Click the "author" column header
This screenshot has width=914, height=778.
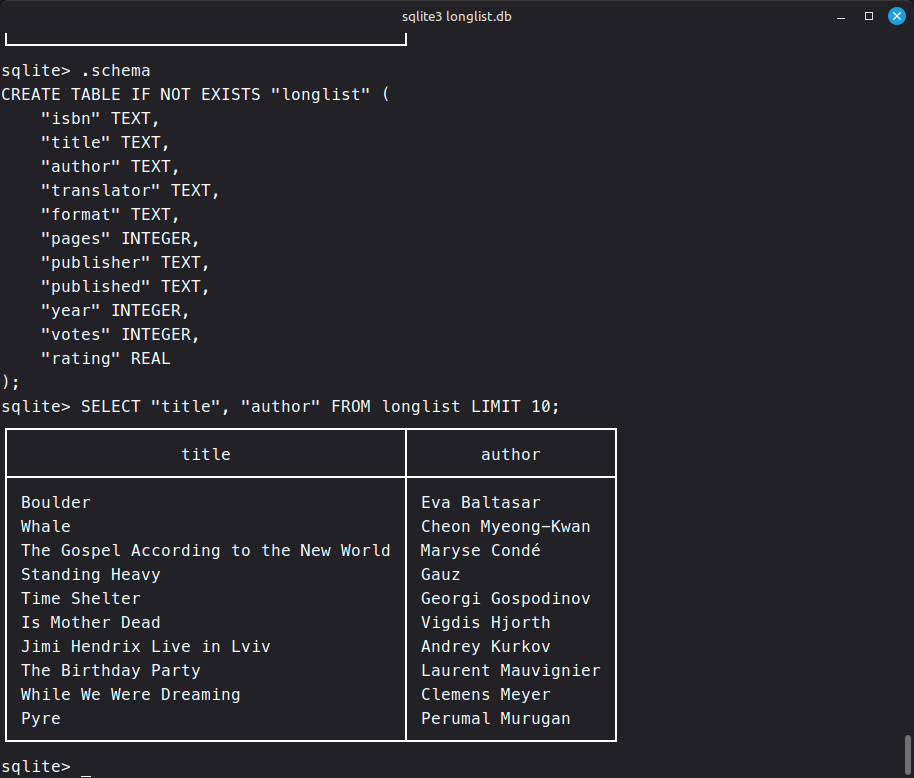coord(511,454)
